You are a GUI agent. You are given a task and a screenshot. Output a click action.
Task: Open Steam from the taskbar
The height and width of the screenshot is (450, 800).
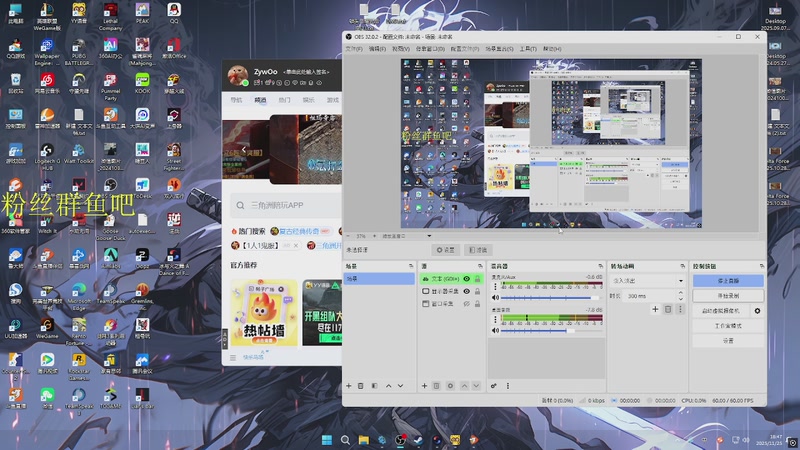click(x=418, y=440)
